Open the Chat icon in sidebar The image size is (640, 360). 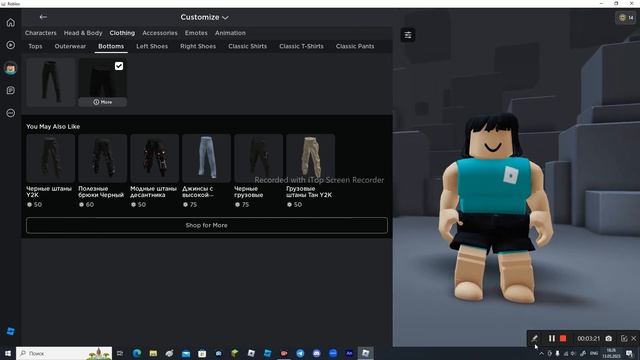click(x=11, y=90)
